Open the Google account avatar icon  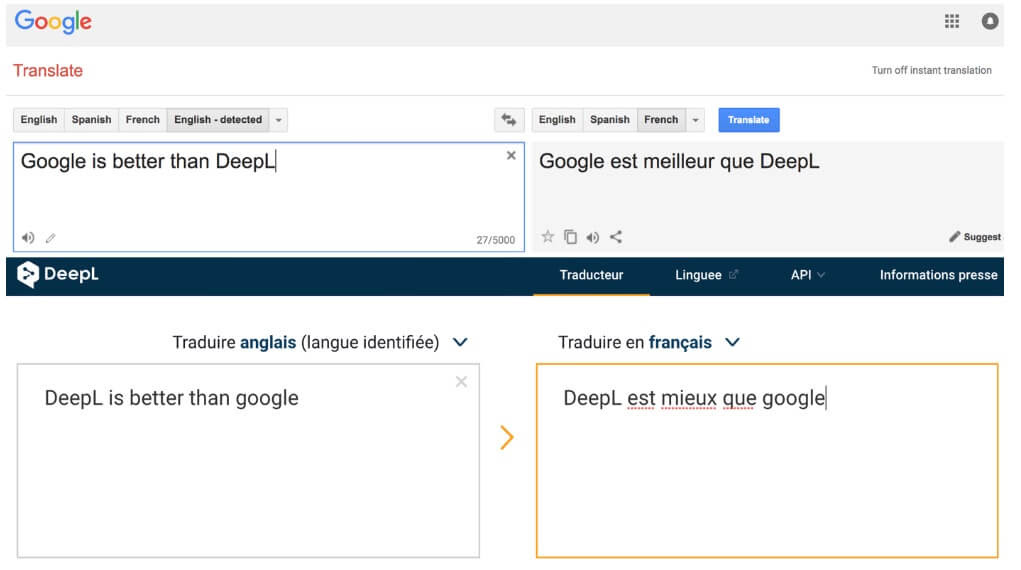coord(990,21)
